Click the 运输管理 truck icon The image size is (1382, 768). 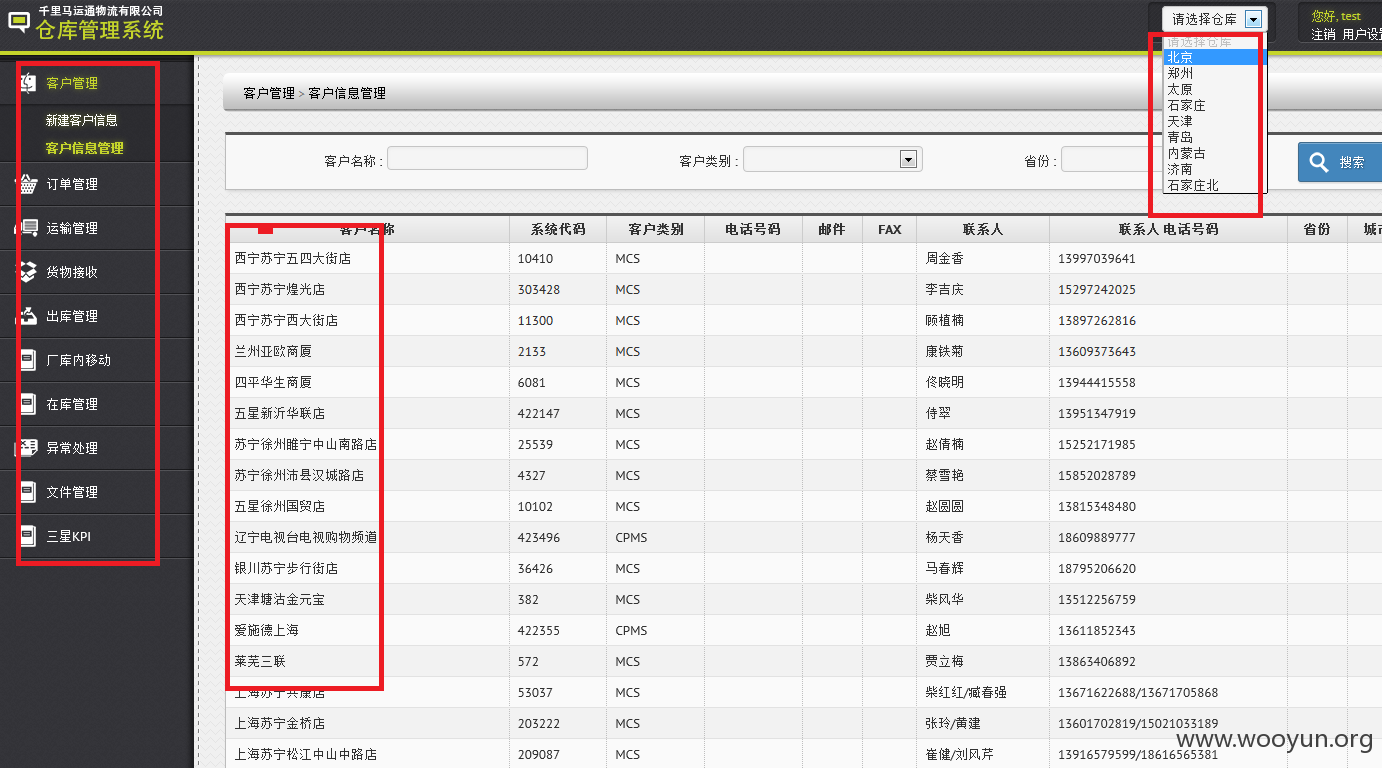pyautogui.click(x=27, y=228)
